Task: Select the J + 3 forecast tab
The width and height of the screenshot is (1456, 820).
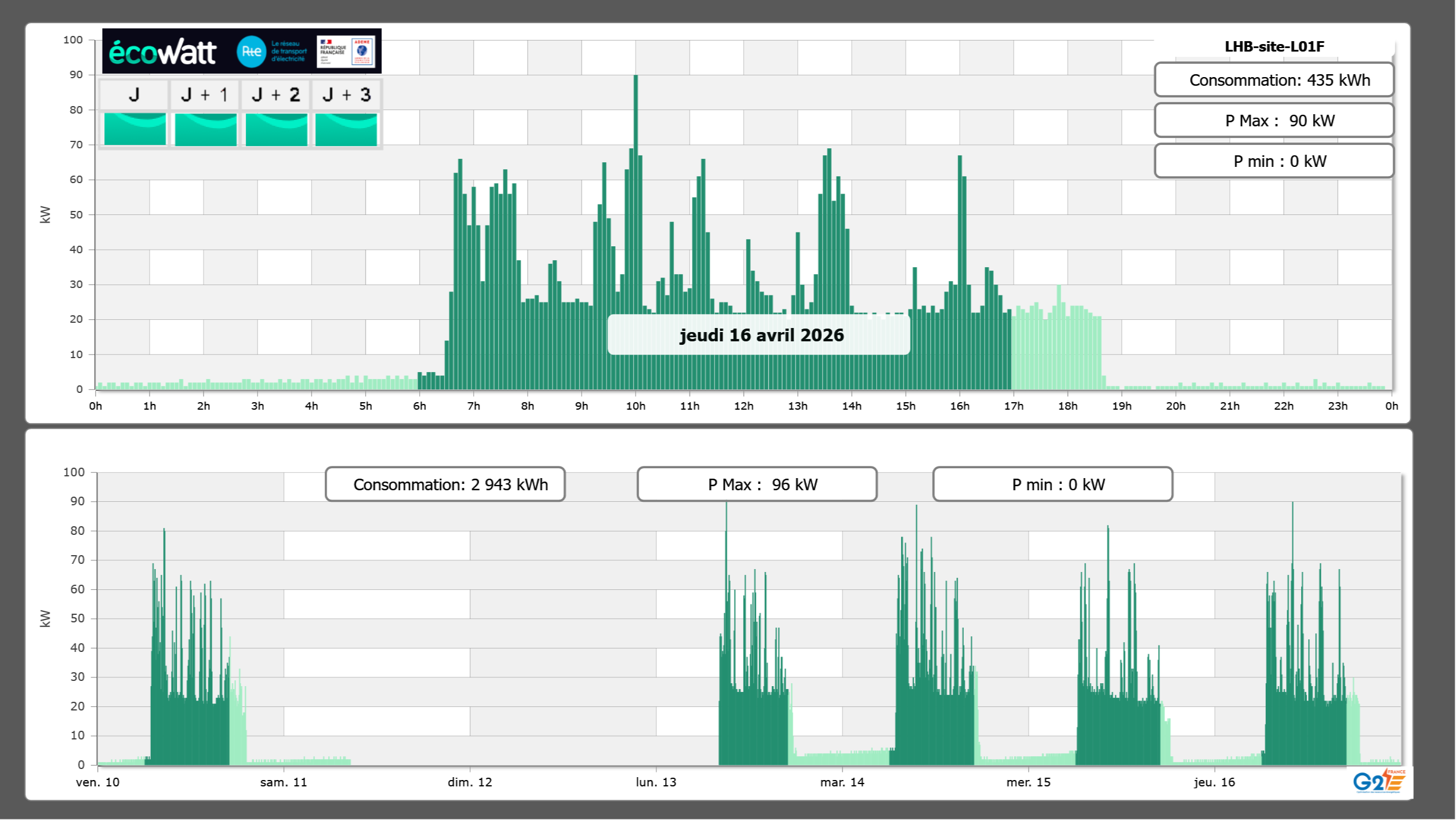Action: [346, 95]
